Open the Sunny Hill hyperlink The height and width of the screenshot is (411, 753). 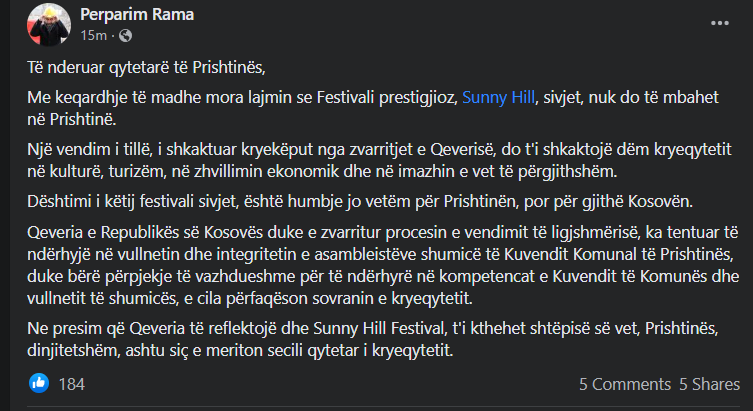pos(498,97)
